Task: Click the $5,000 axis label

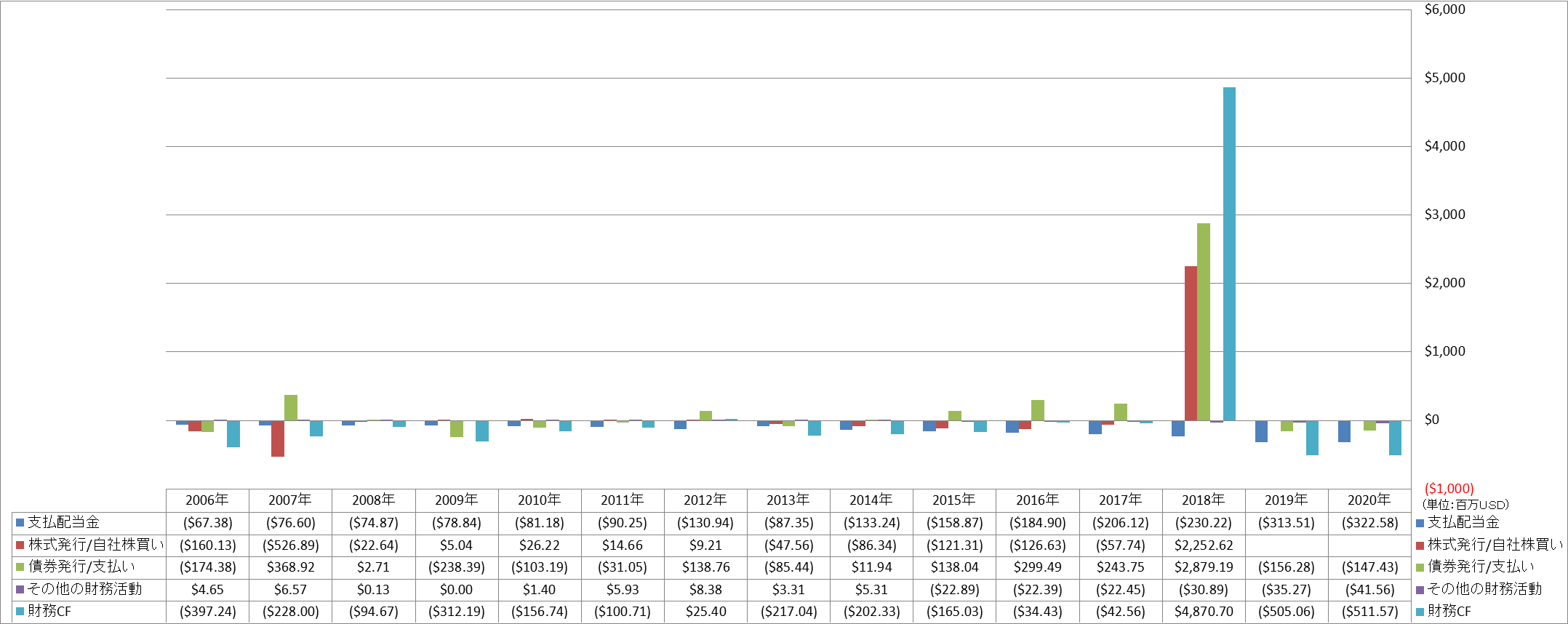Action: coord(1444,78)
